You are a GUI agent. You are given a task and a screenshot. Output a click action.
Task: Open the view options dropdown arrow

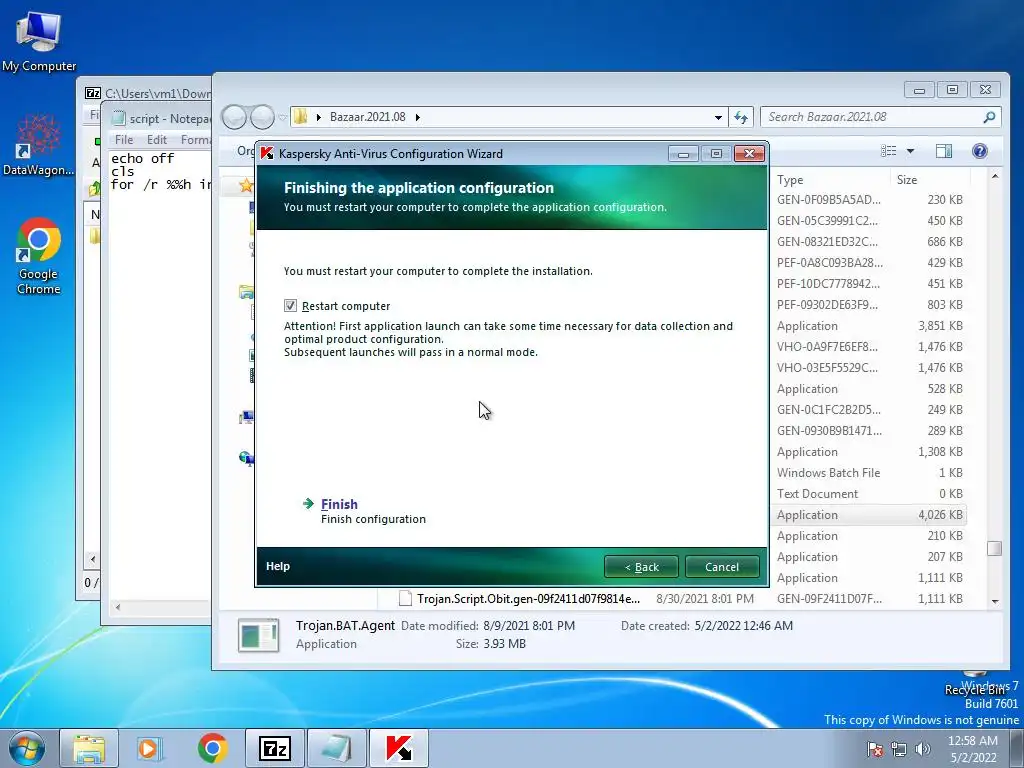[x=910, y=152]
